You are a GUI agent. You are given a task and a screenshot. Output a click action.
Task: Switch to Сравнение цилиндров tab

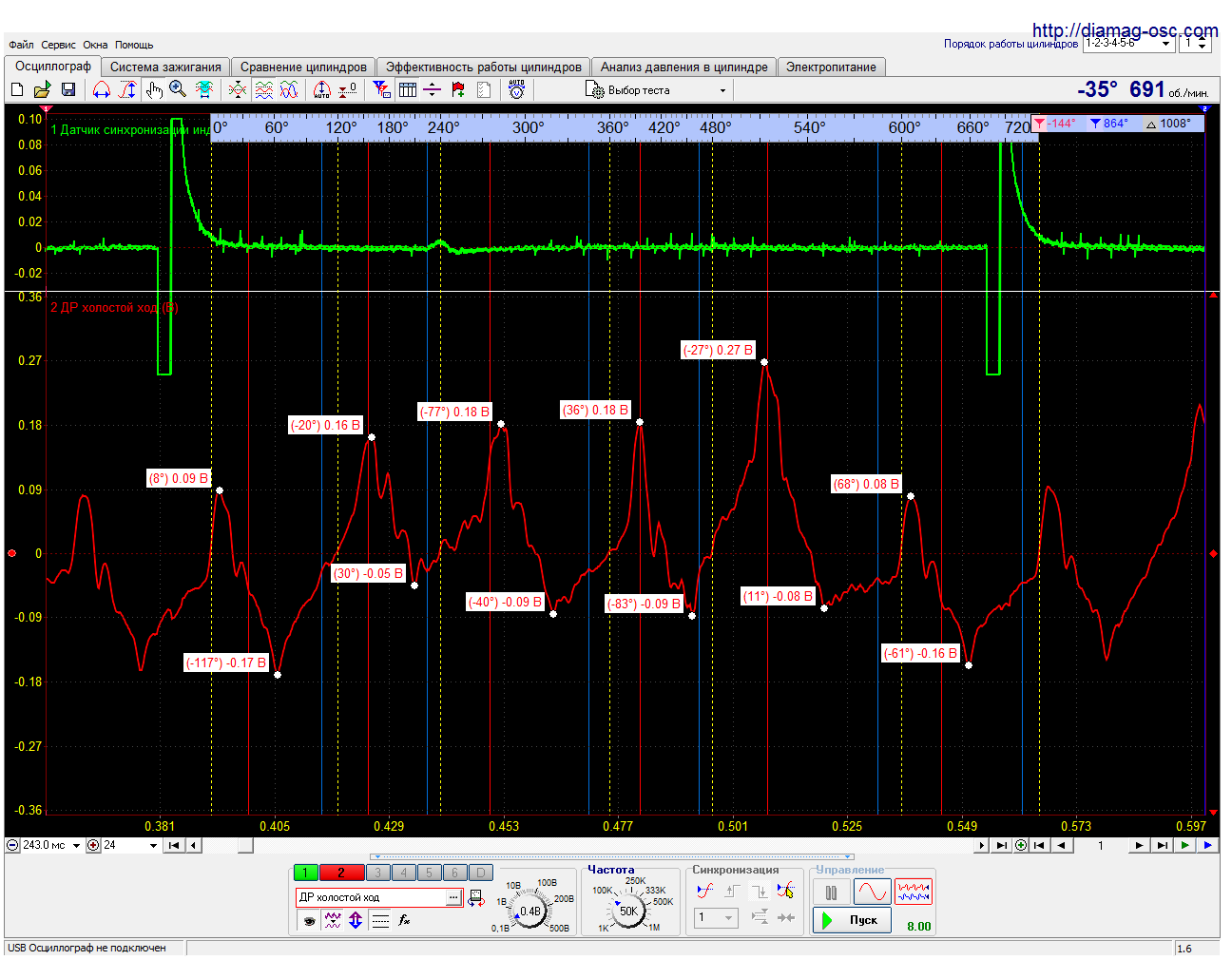[x=303, y=67]
